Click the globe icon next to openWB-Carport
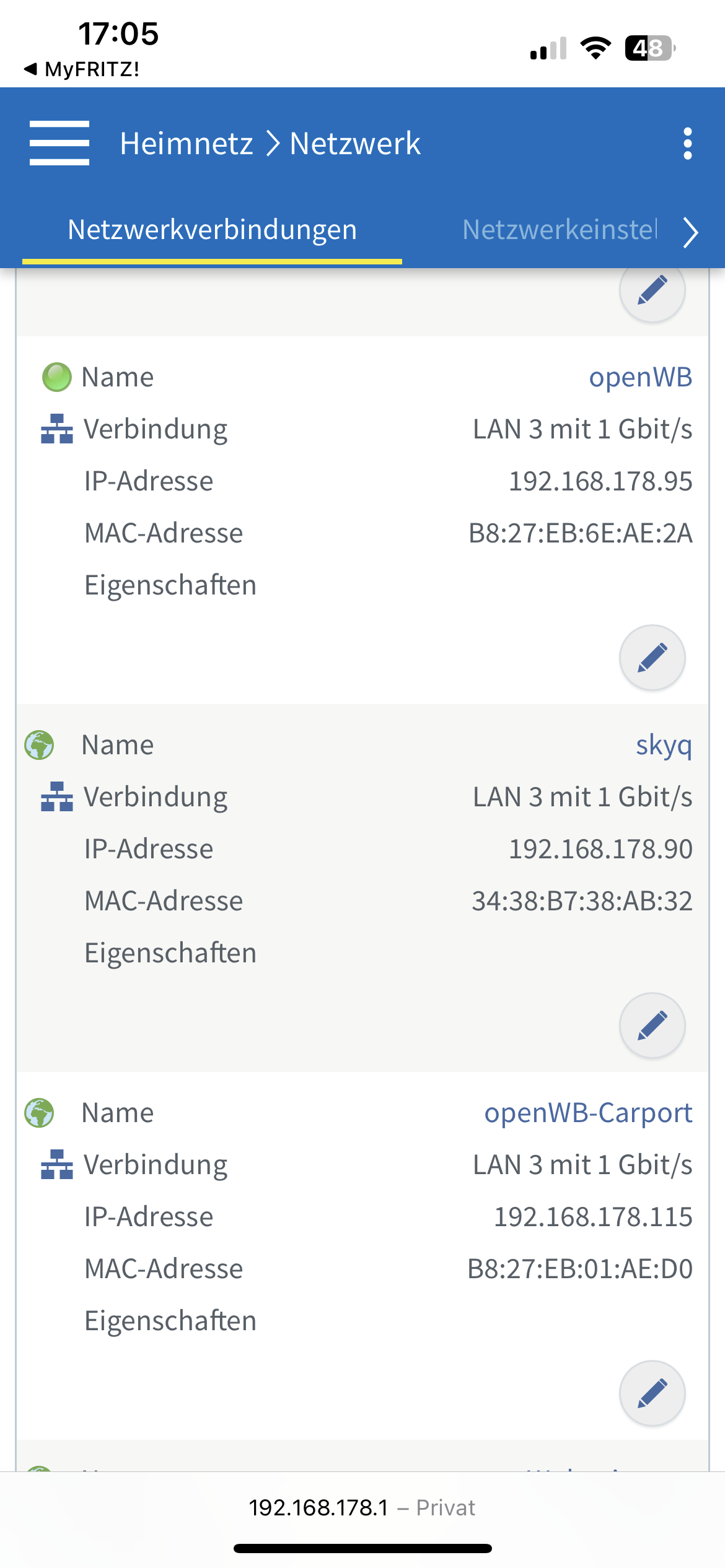 tap(39, 1113)
